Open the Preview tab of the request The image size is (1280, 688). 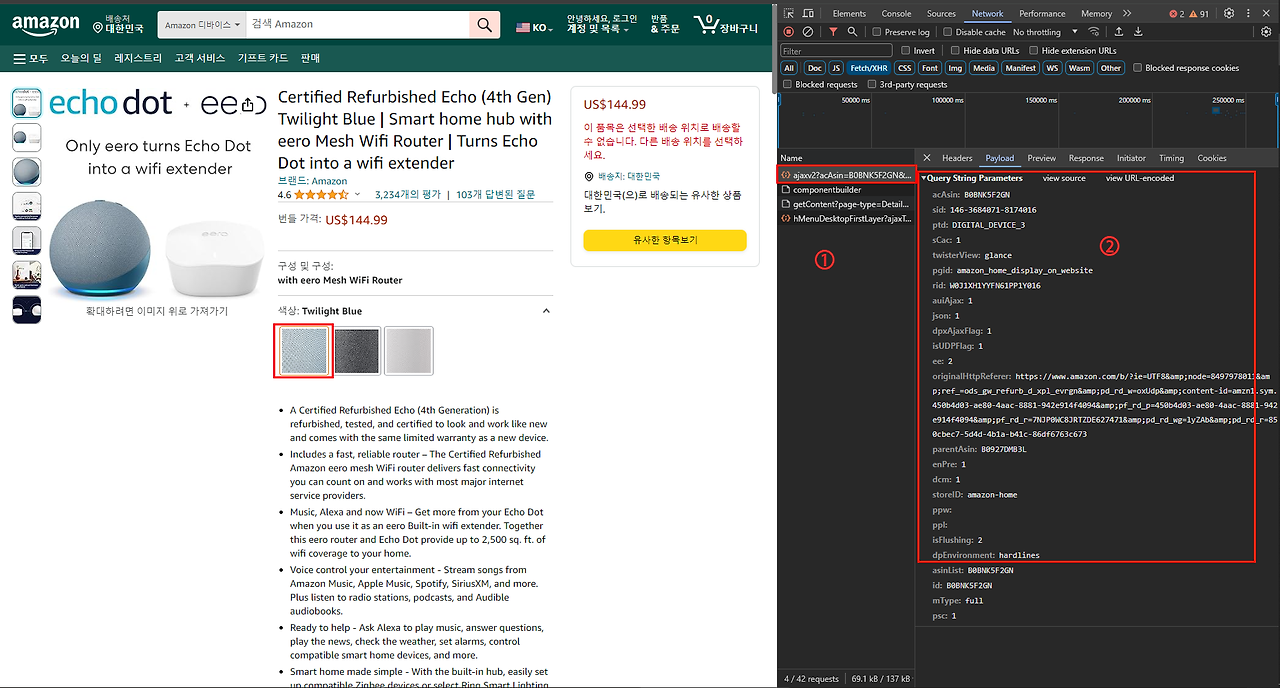(x=1041, y=158)
